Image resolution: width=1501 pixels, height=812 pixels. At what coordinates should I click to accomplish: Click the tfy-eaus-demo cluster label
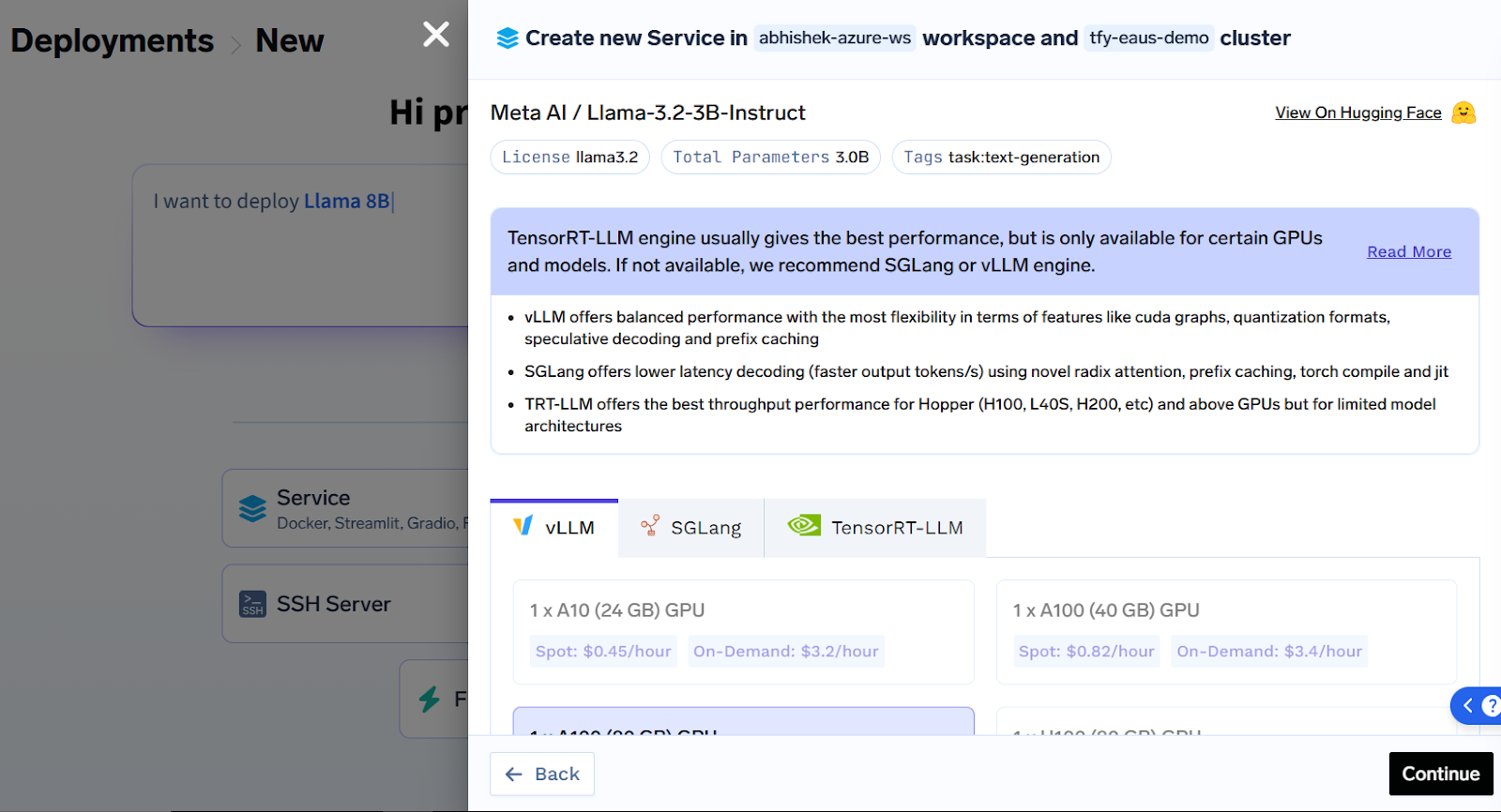(1149, 38)
